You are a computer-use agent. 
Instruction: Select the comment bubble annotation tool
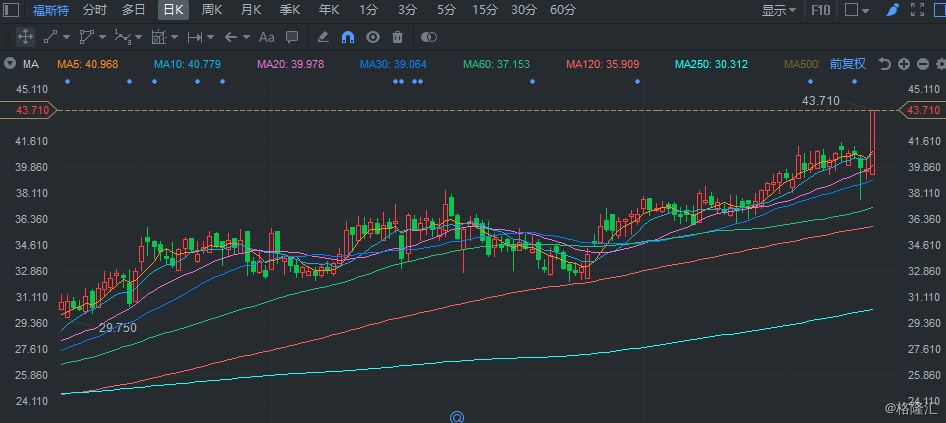click(292, 37)
